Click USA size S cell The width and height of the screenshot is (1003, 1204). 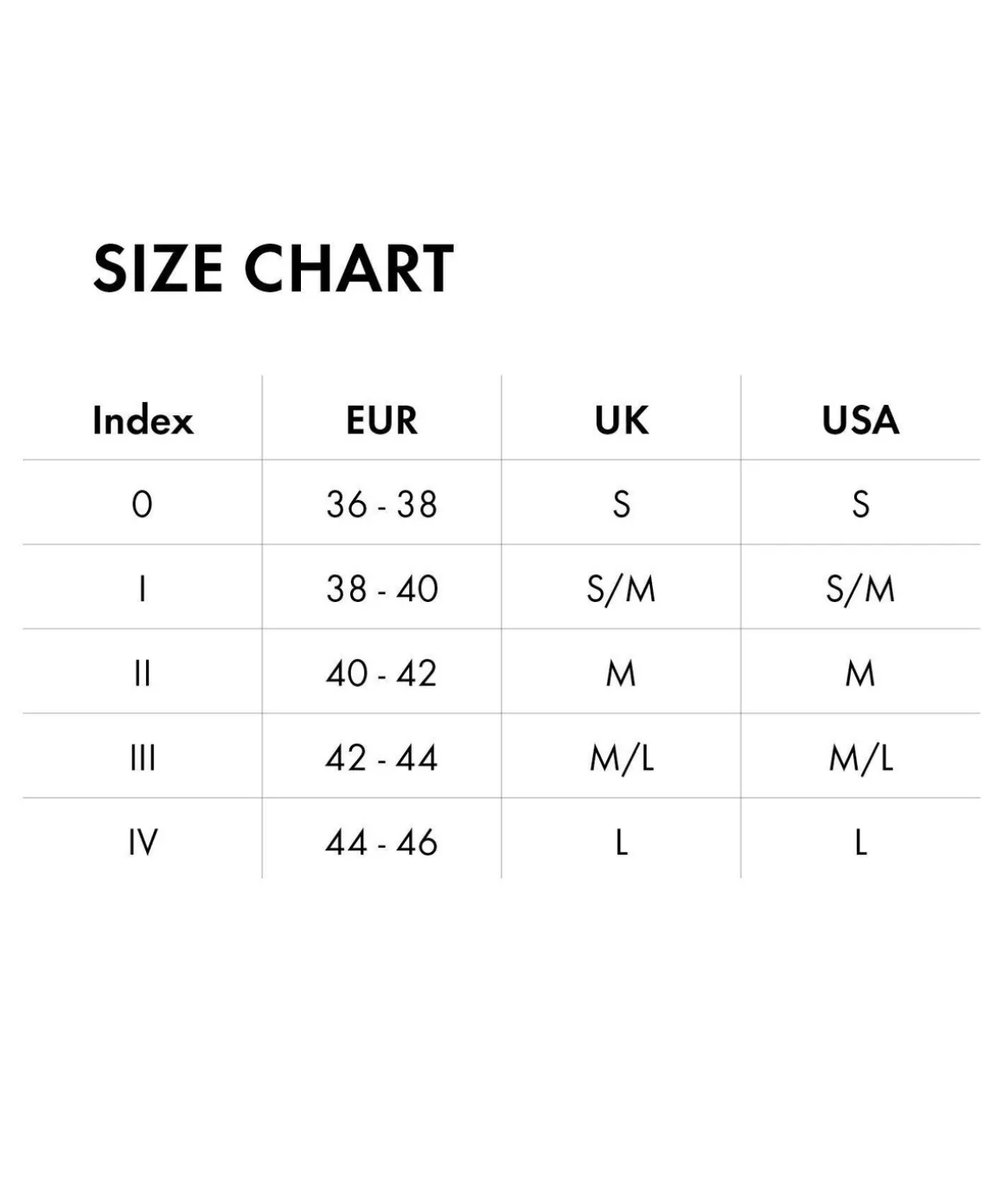pos(860,504)
